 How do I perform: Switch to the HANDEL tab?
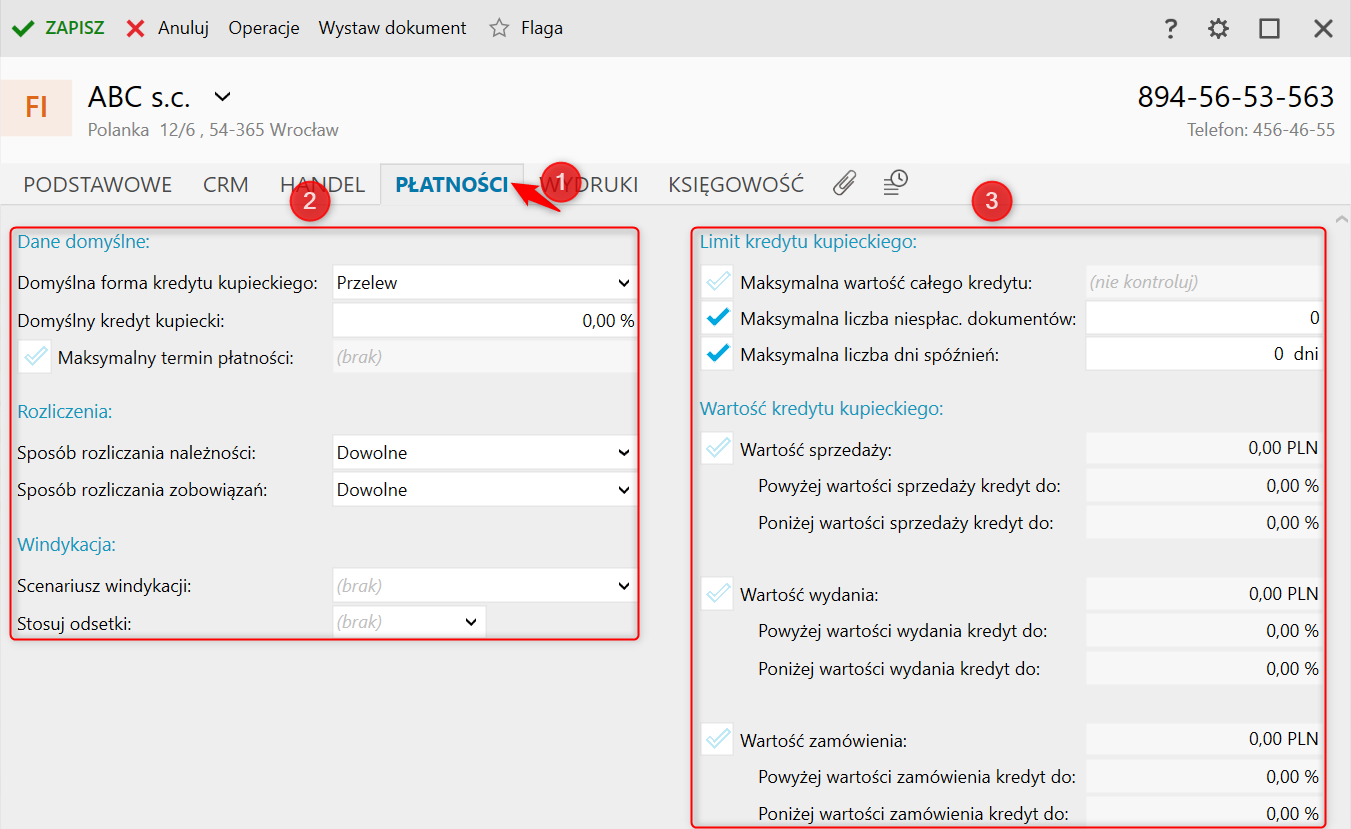322,185
